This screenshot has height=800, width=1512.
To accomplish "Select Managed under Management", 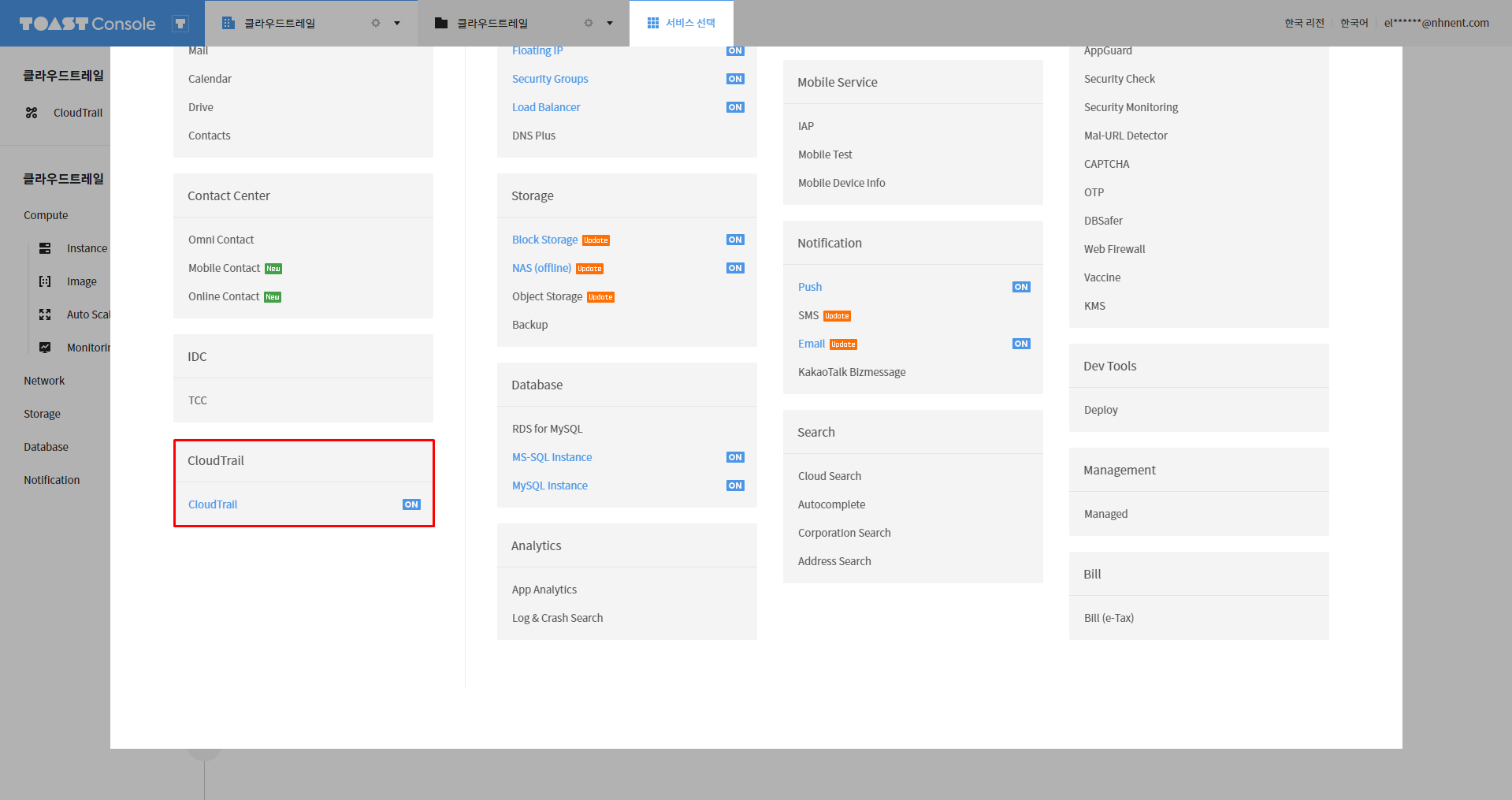I will pyautogui.click(x=1105, y=514).
